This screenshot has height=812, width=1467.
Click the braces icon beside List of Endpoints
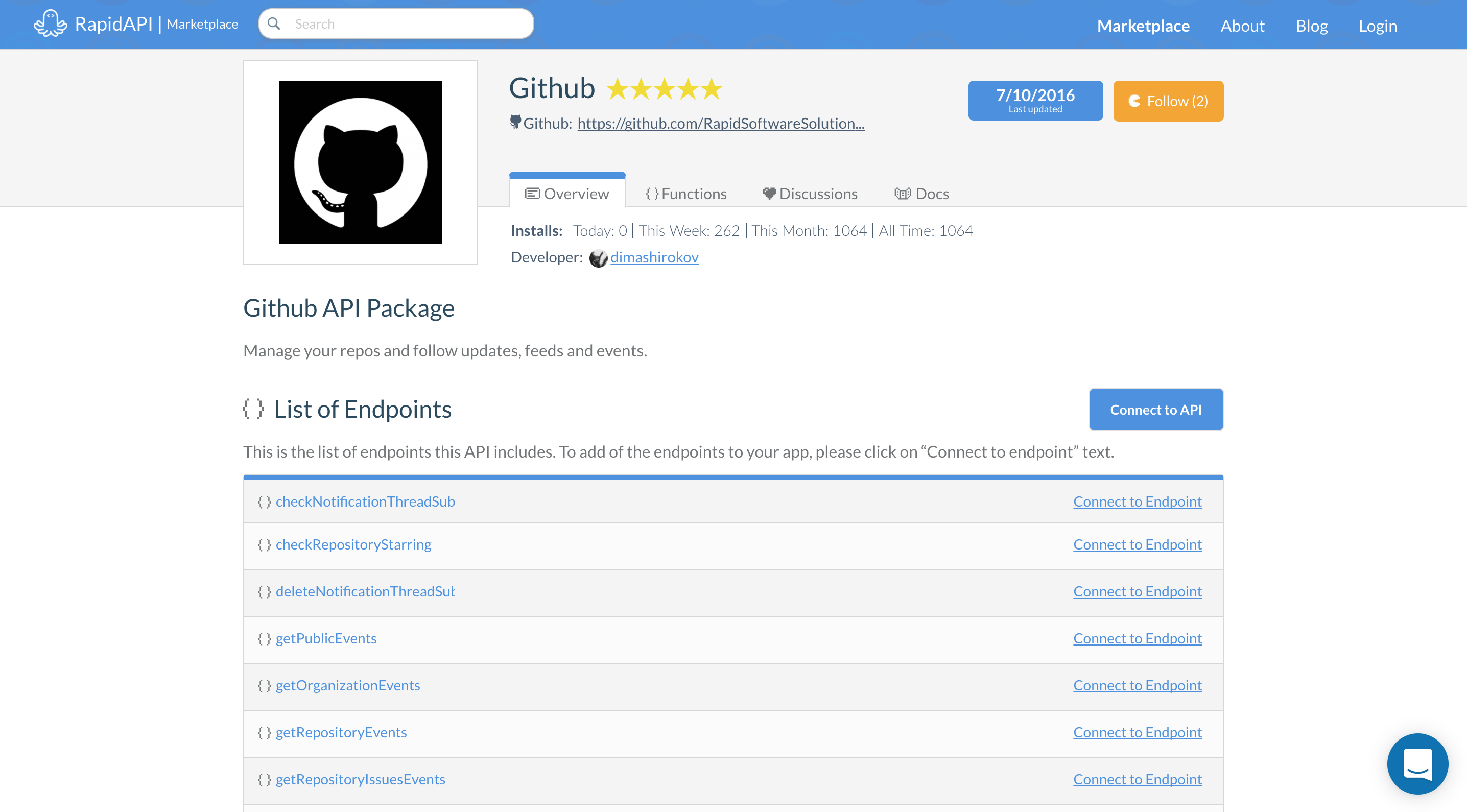tap(253, 409)
